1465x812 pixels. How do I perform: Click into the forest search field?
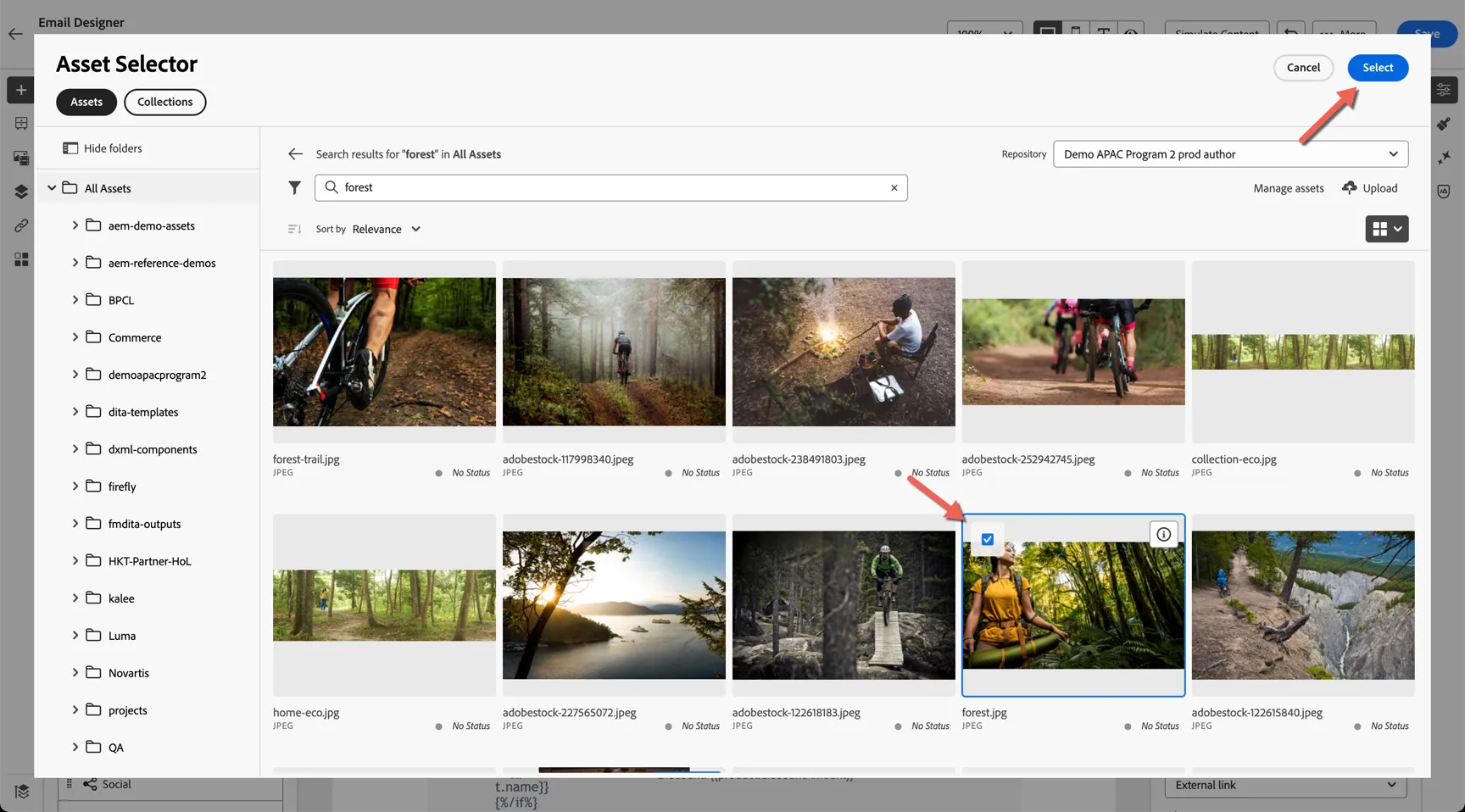pyautogui.click(x=611, y=188)
